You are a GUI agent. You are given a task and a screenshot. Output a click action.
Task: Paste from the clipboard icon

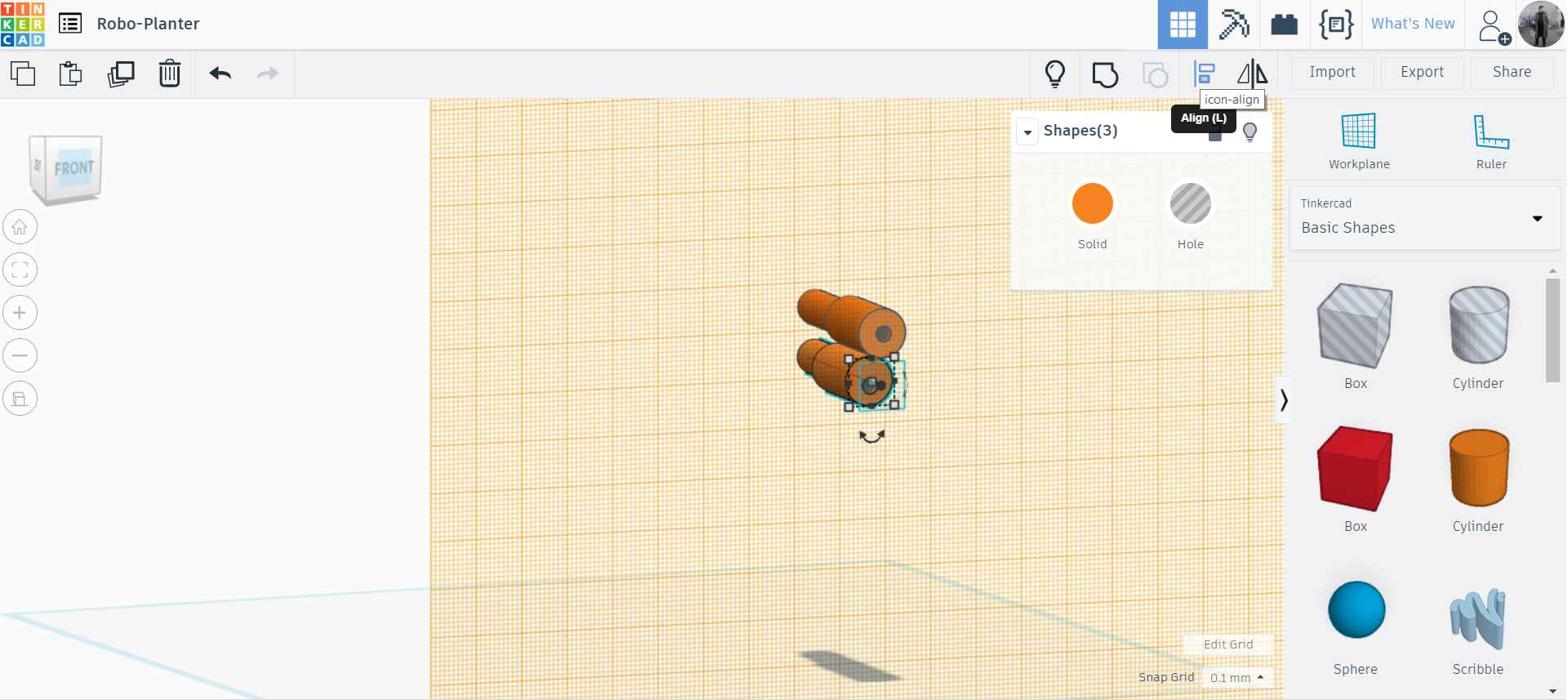(x=71, y=74)
